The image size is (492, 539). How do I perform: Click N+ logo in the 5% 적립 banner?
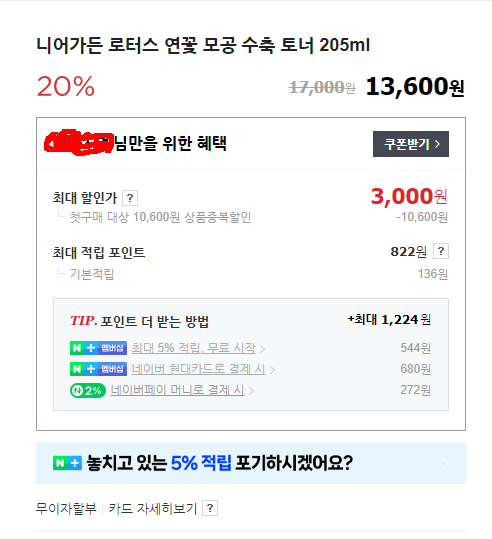[67, 463]
